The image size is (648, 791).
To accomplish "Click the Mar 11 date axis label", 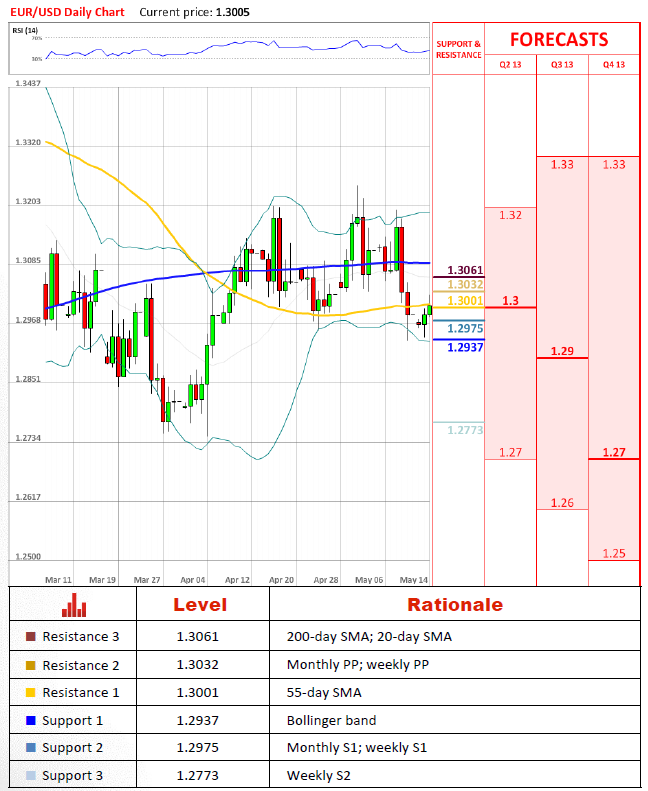I will click(58, 580).
